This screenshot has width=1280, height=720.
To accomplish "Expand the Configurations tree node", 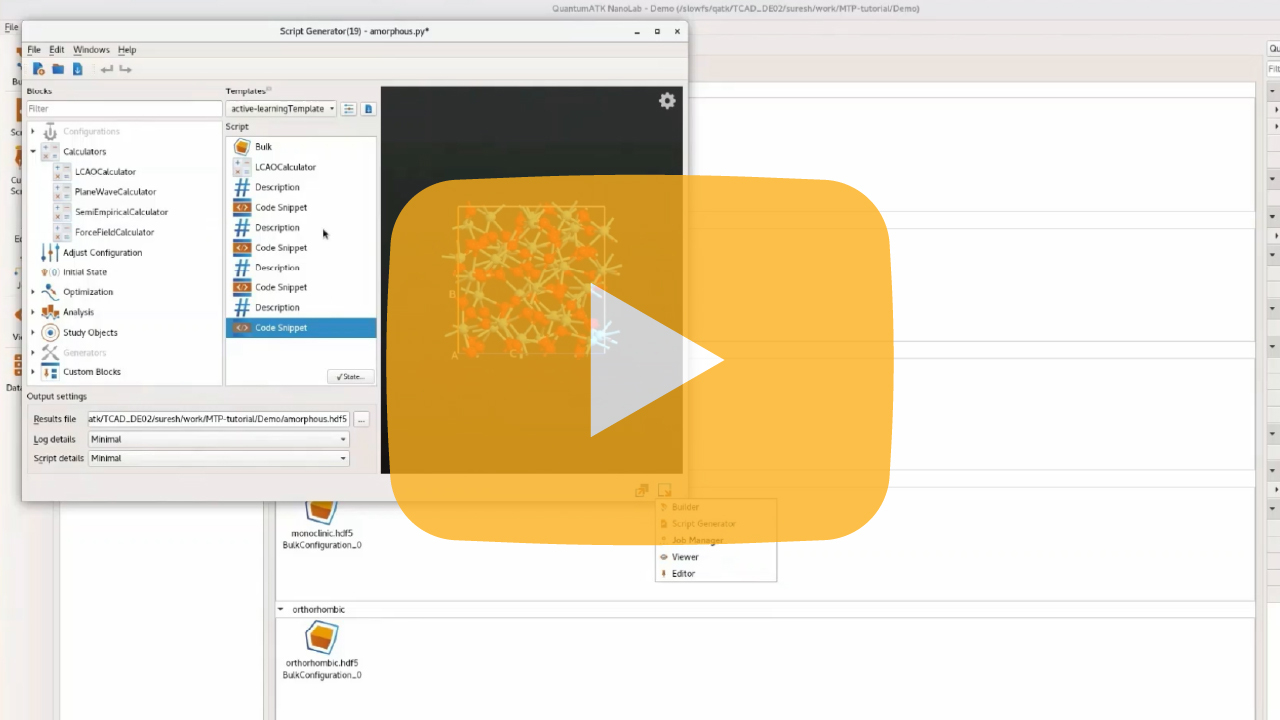I will coord(33,132).
